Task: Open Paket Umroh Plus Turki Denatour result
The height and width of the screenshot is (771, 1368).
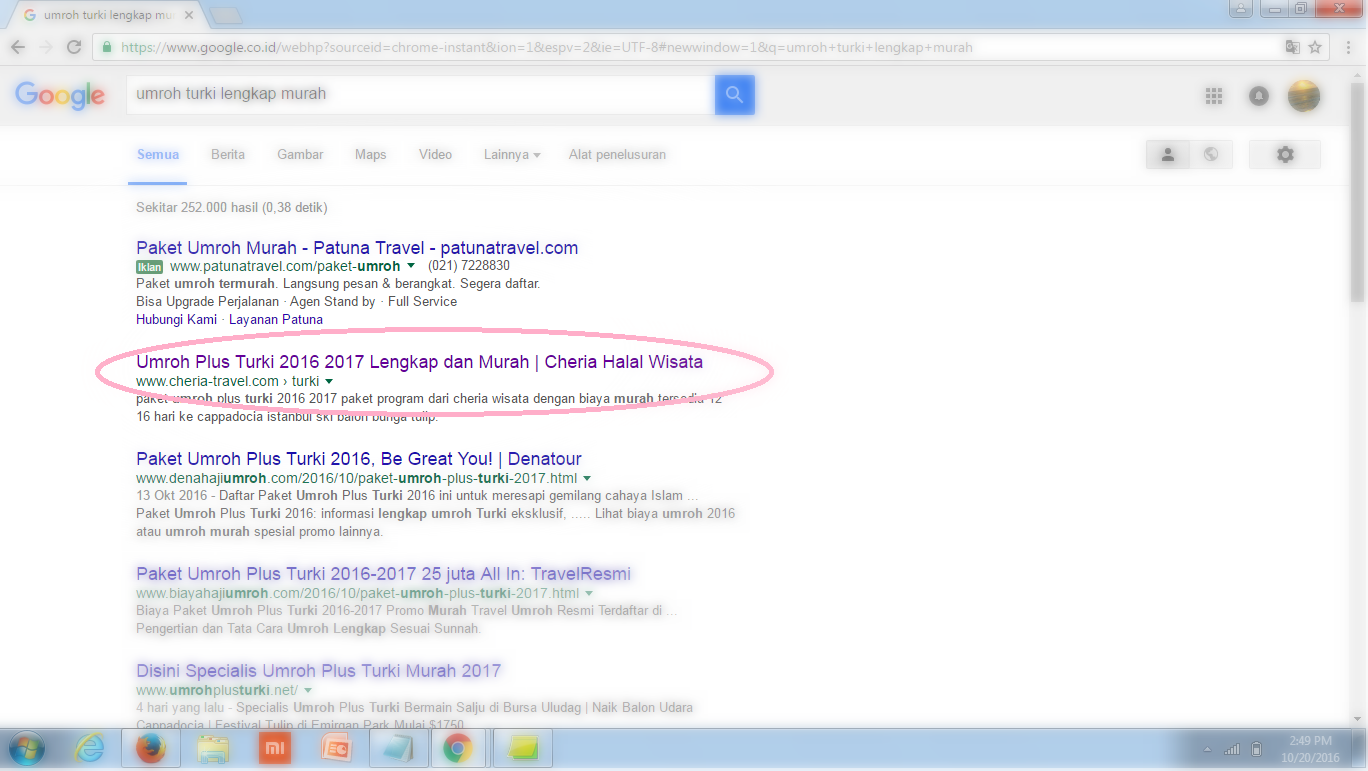Action: (359, 458)
